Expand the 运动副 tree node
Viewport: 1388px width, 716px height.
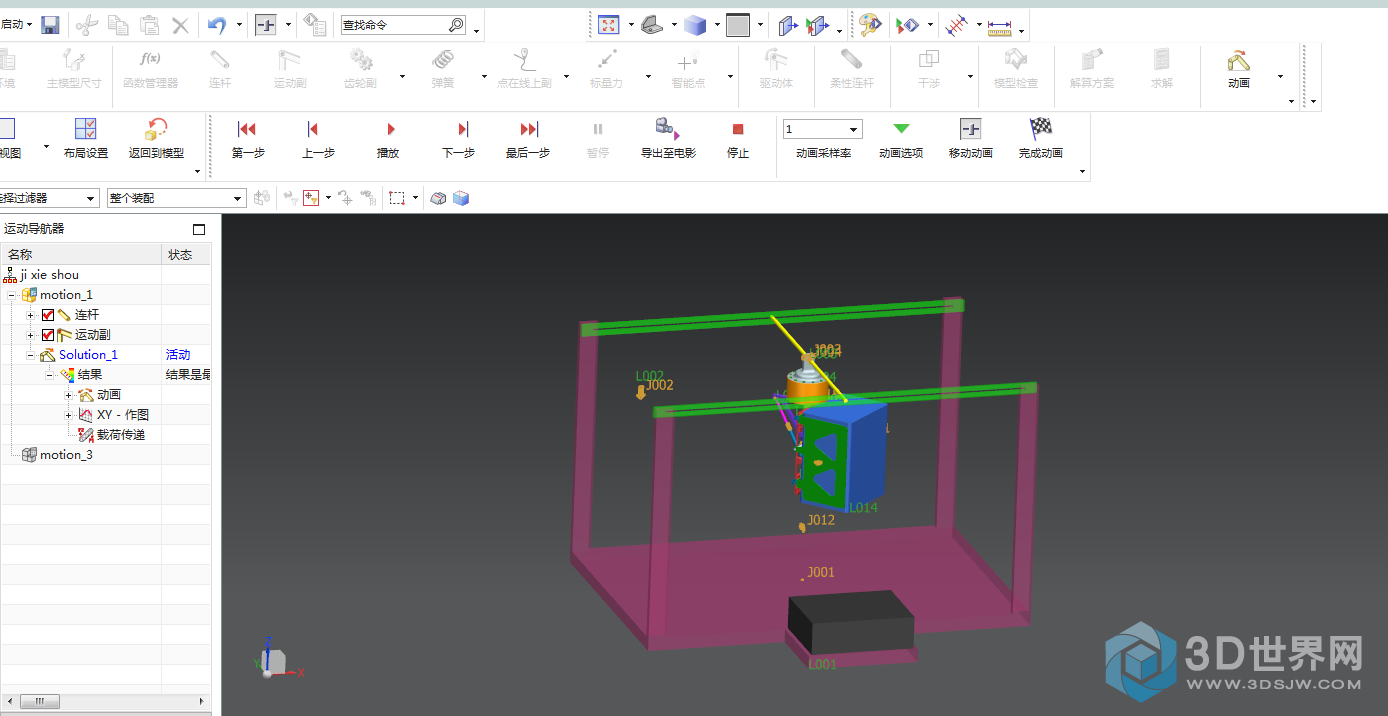(x=31, y=335)
